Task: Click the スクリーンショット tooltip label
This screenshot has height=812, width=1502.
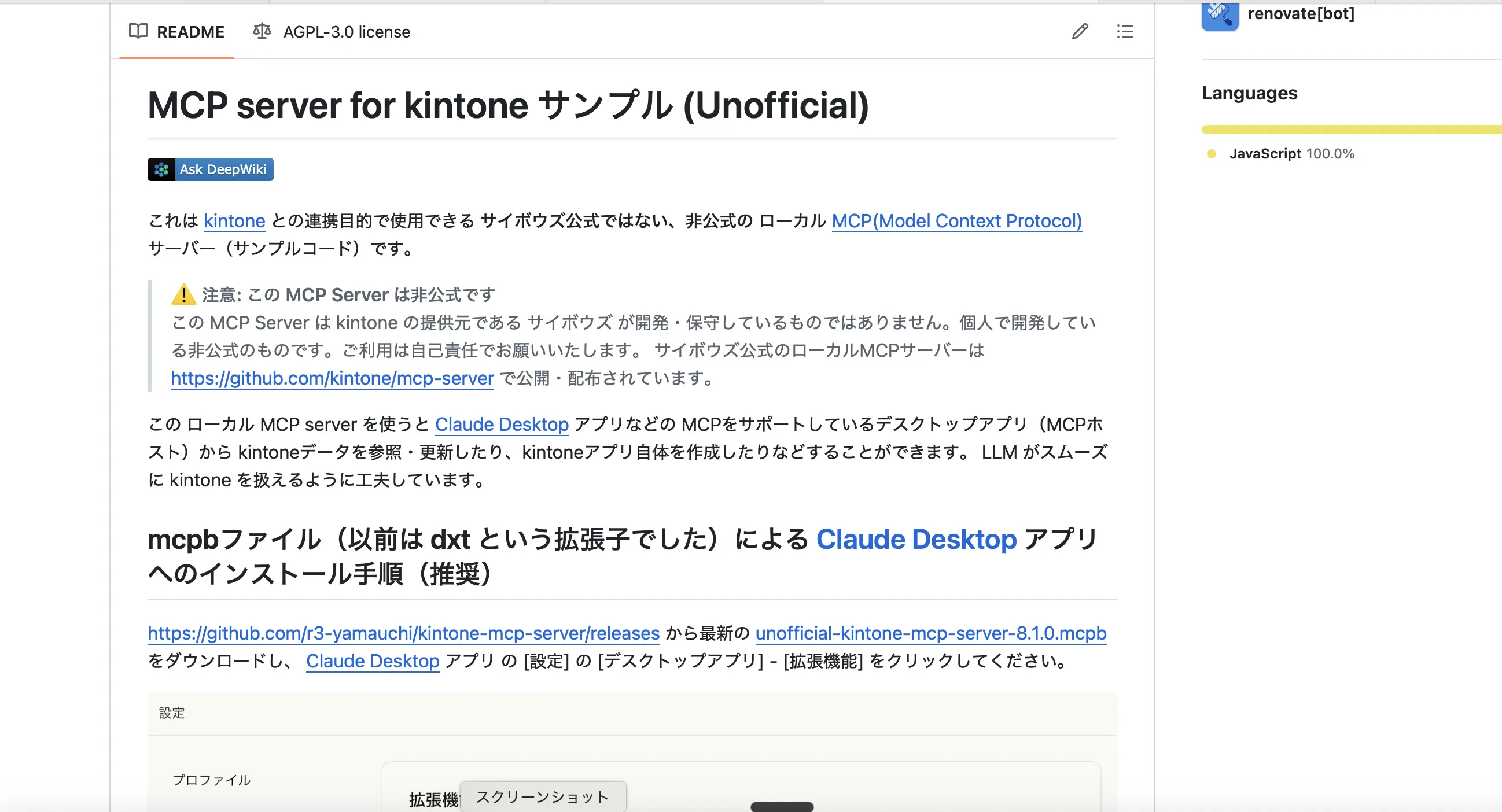Action: pyautogui.click(x=542, y=797)
